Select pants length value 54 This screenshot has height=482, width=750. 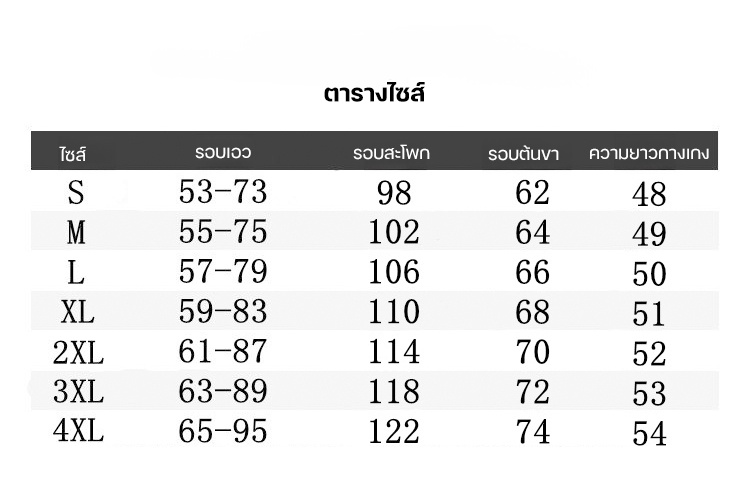tap(649, 434)
